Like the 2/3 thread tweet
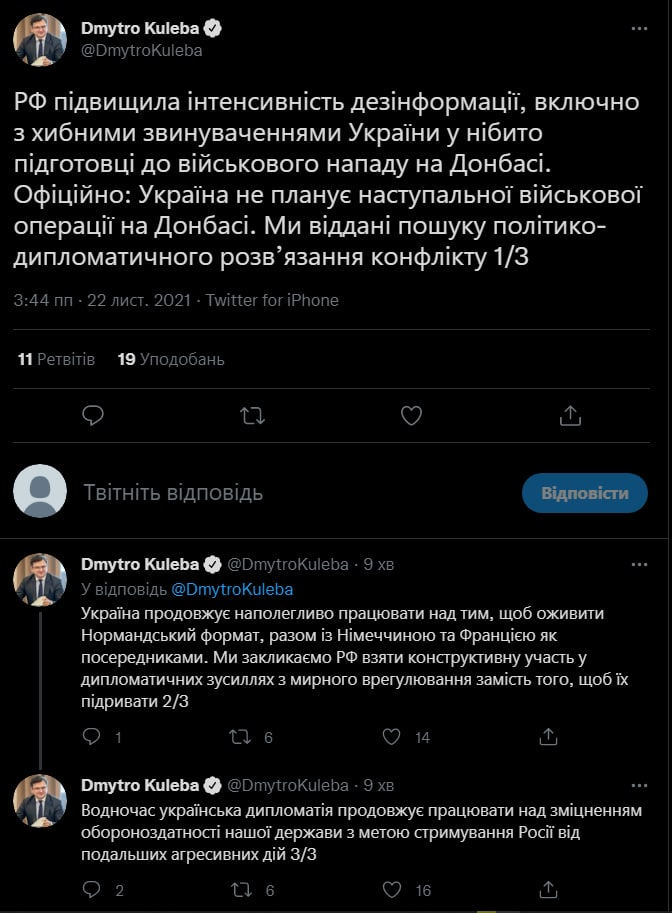 pos(393,737)
